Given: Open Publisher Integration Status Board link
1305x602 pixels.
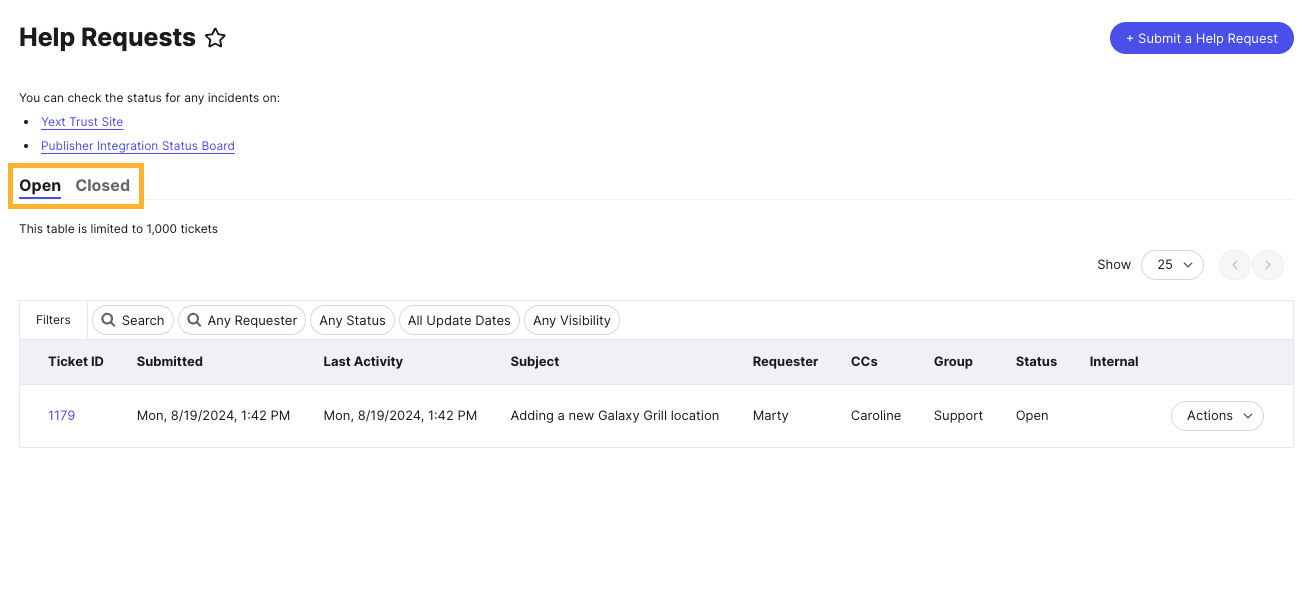Looking at the screenshot, I should (x=137, y=146).
